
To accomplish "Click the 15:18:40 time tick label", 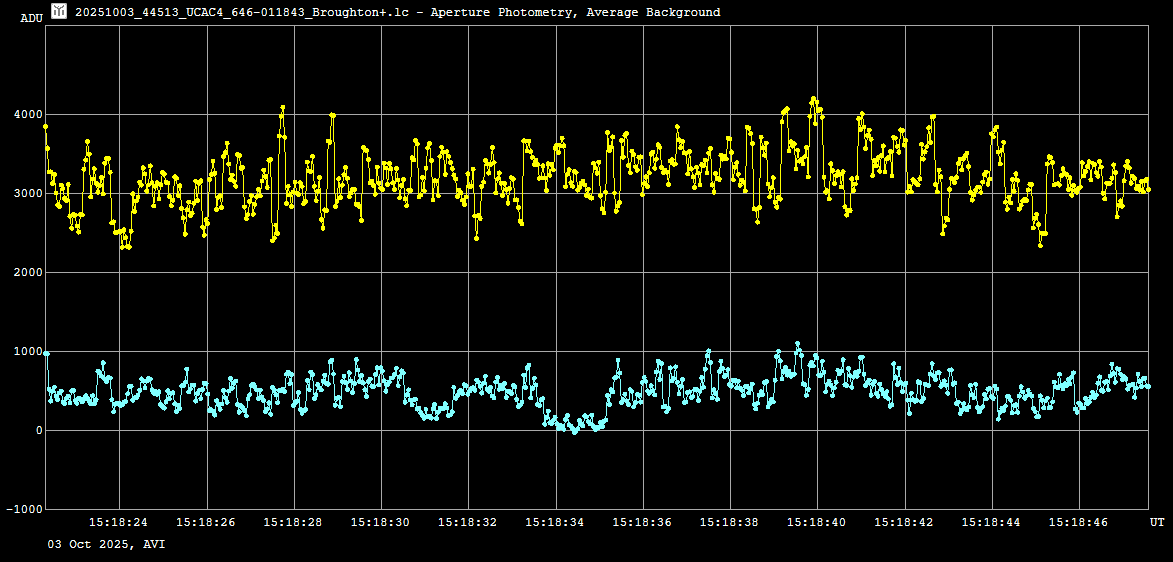I will point(817,522).
